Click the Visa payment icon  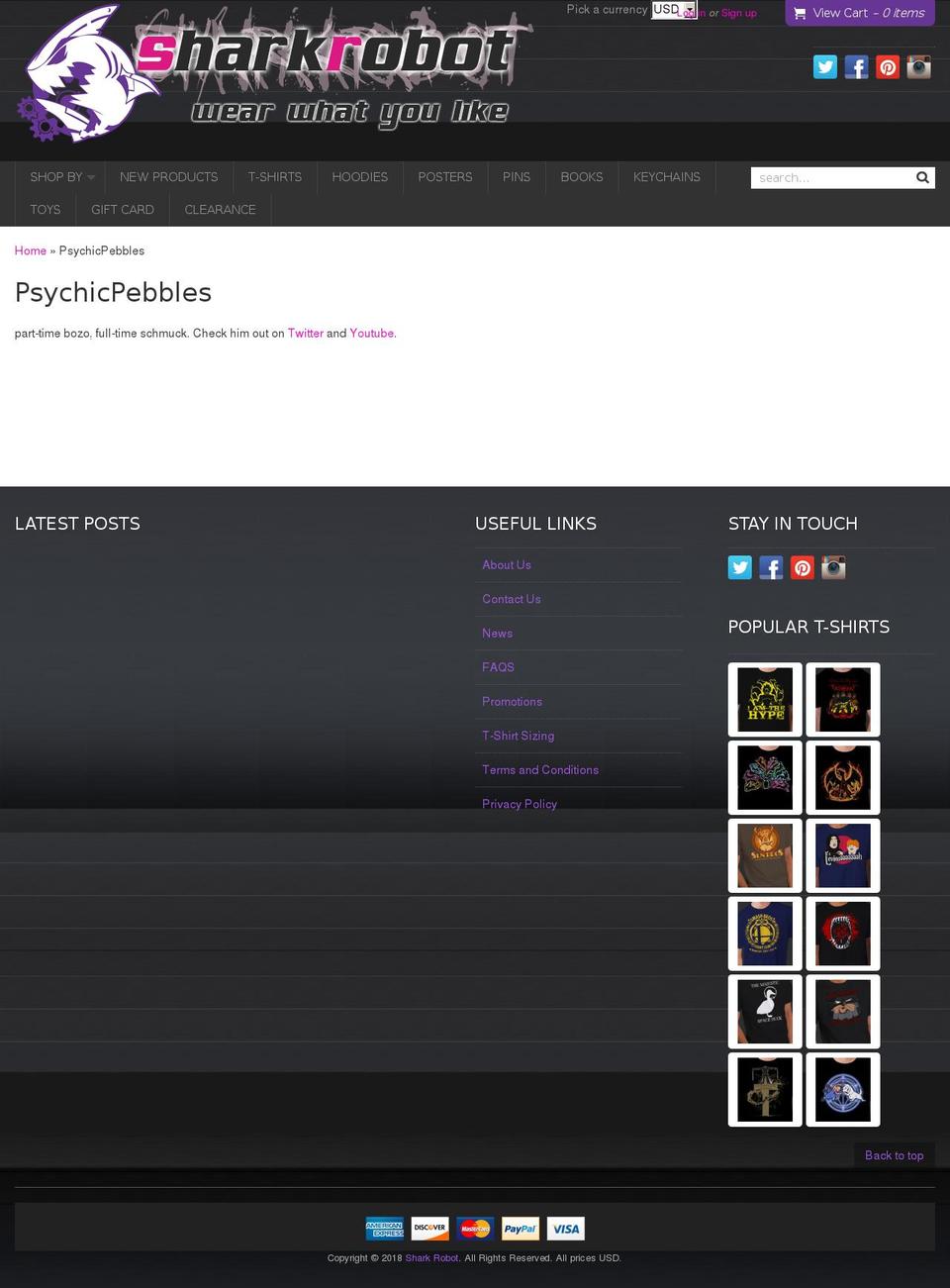(566, 1229)
